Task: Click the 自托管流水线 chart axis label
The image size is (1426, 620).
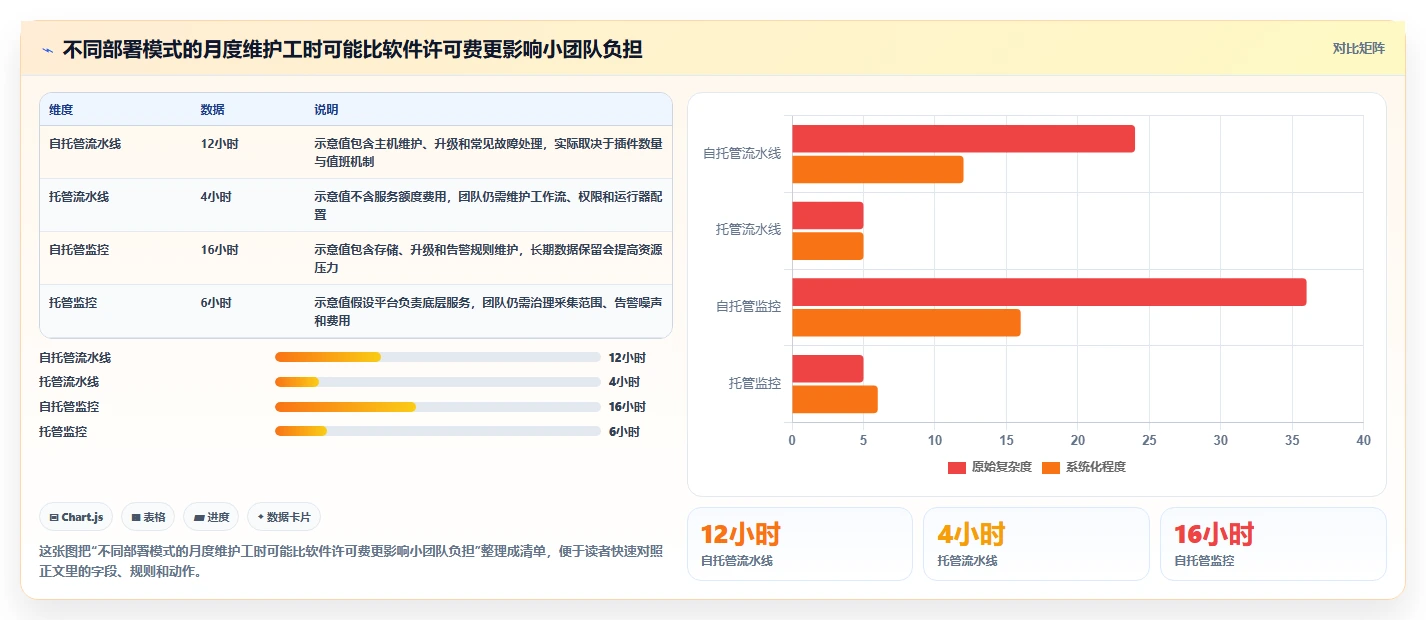Action: coord(742,154)
